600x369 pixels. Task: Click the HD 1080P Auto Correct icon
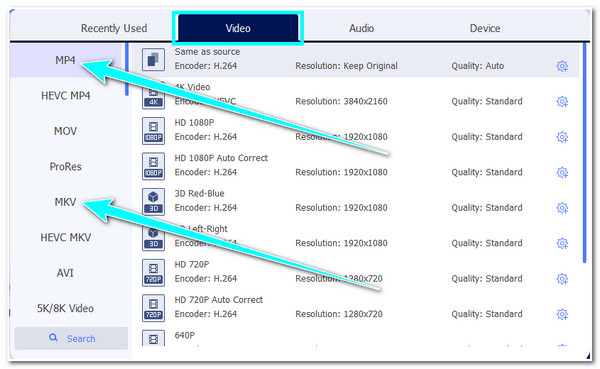click(153, 167)
